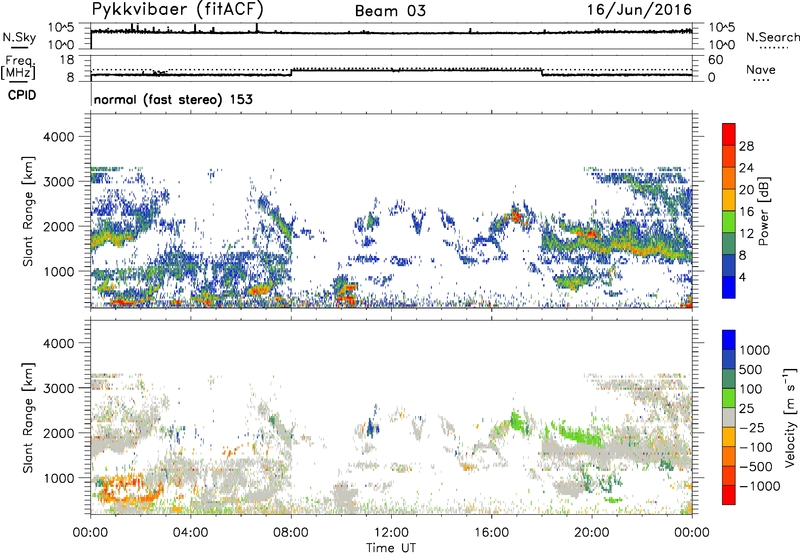
Task: Click the "60" tick on the Nave axis
Action: [716, 60]
